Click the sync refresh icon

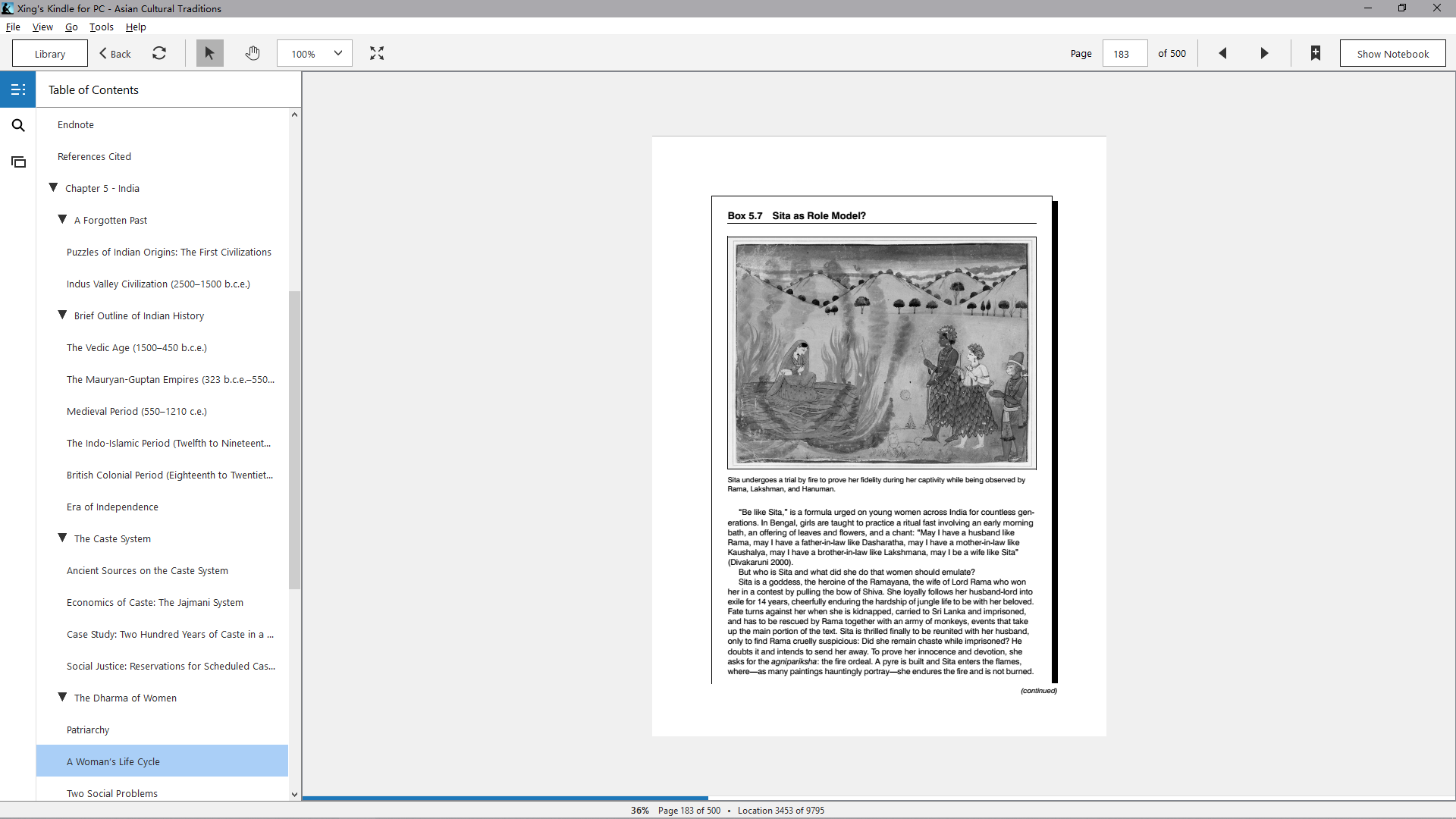click(159, 53)
